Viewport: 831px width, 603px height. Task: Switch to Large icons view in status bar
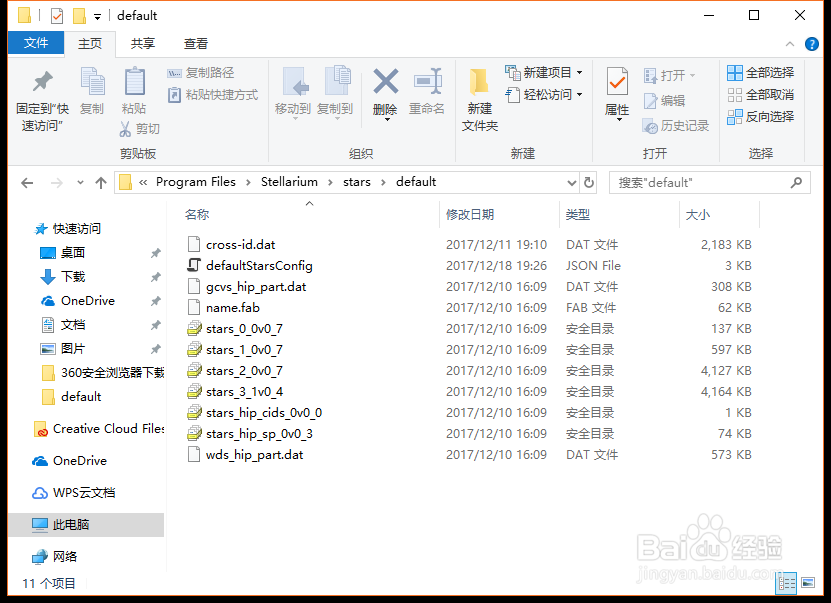click(808, 583)
